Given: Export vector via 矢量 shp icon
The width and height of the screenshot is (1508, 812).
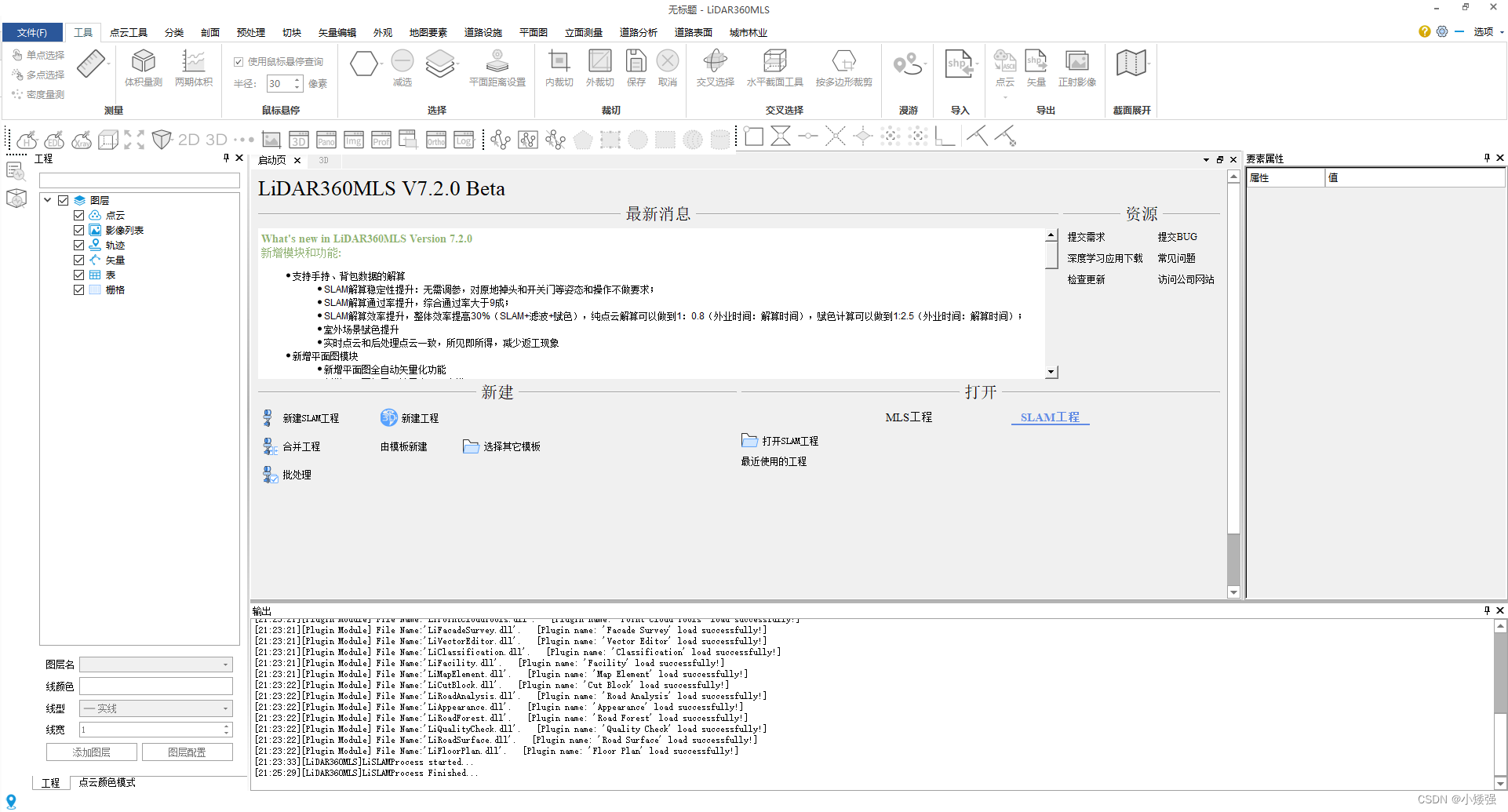Looking at the screenshot, I should (1036, 67).
